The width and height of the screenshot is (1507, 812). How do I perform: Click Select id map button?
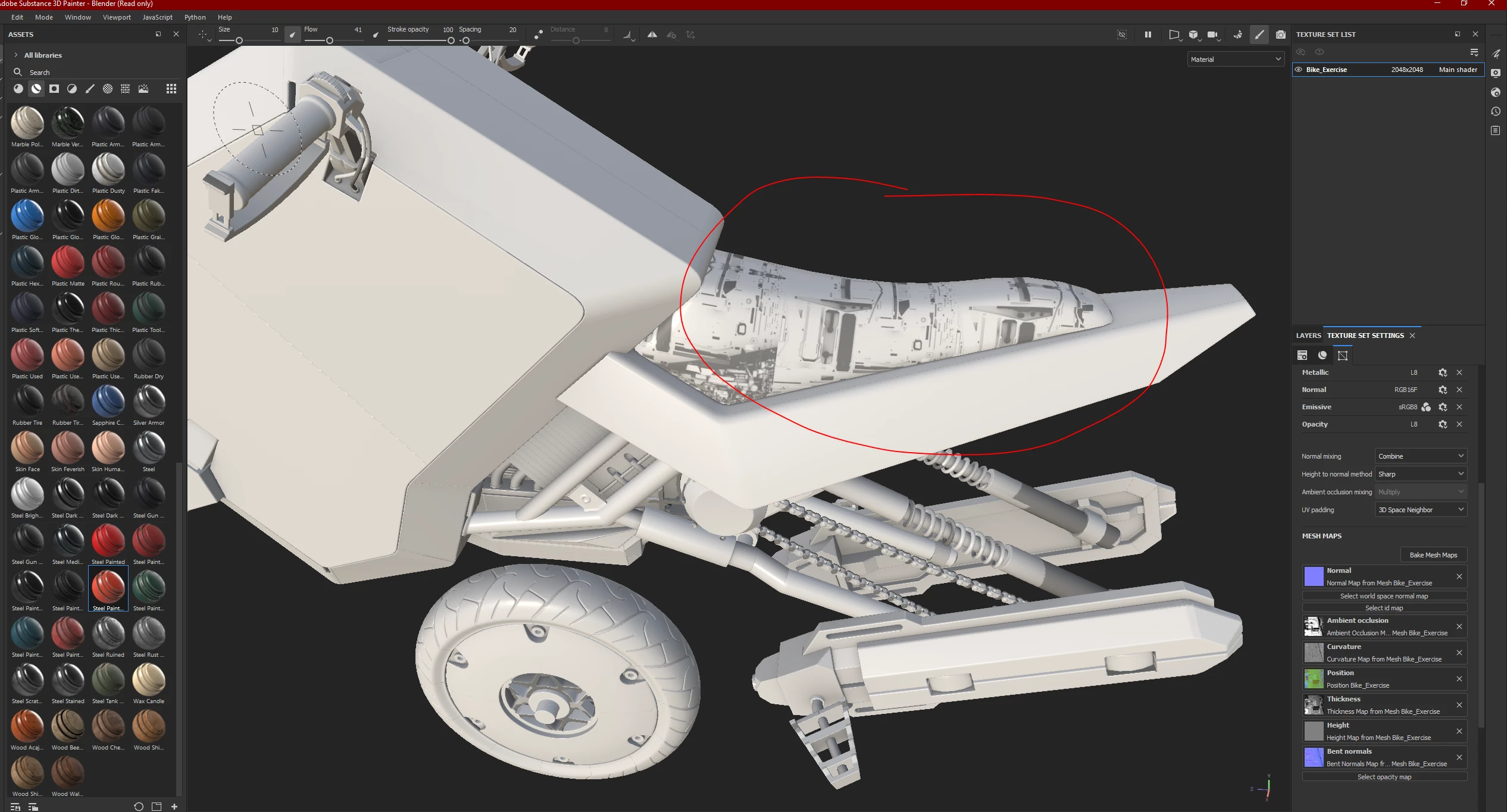(x=1384, y=608)
